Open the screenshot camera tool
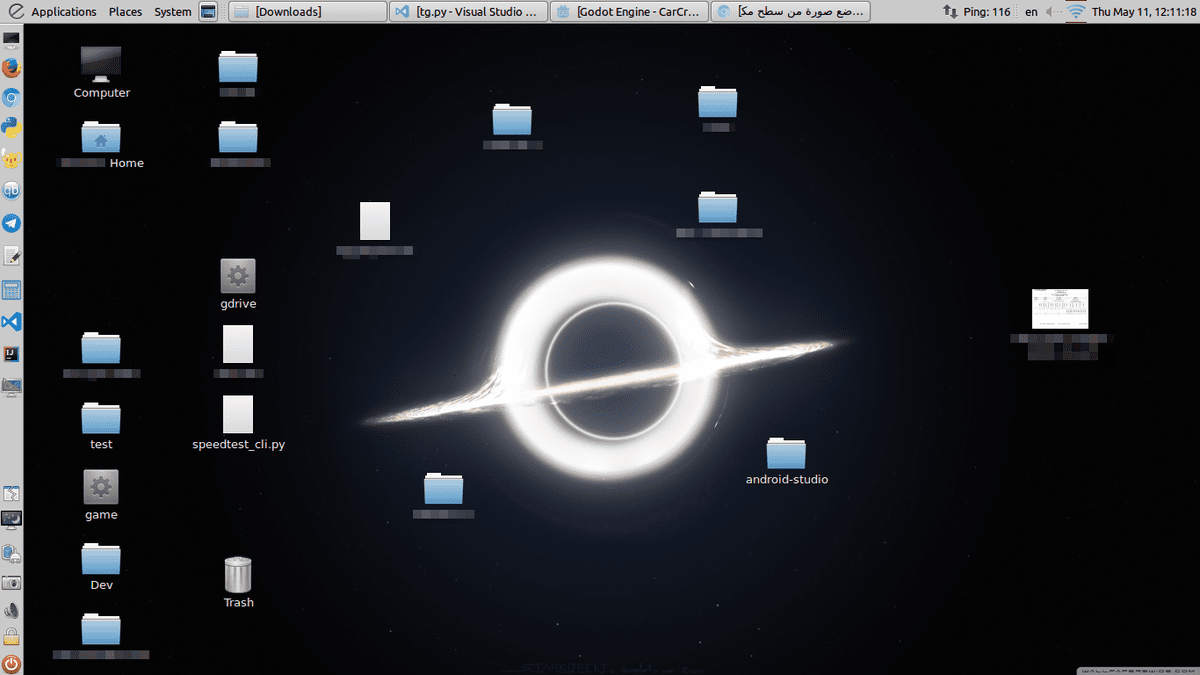This screenshot has height=675, width=1200. click(x=11, y=582)
